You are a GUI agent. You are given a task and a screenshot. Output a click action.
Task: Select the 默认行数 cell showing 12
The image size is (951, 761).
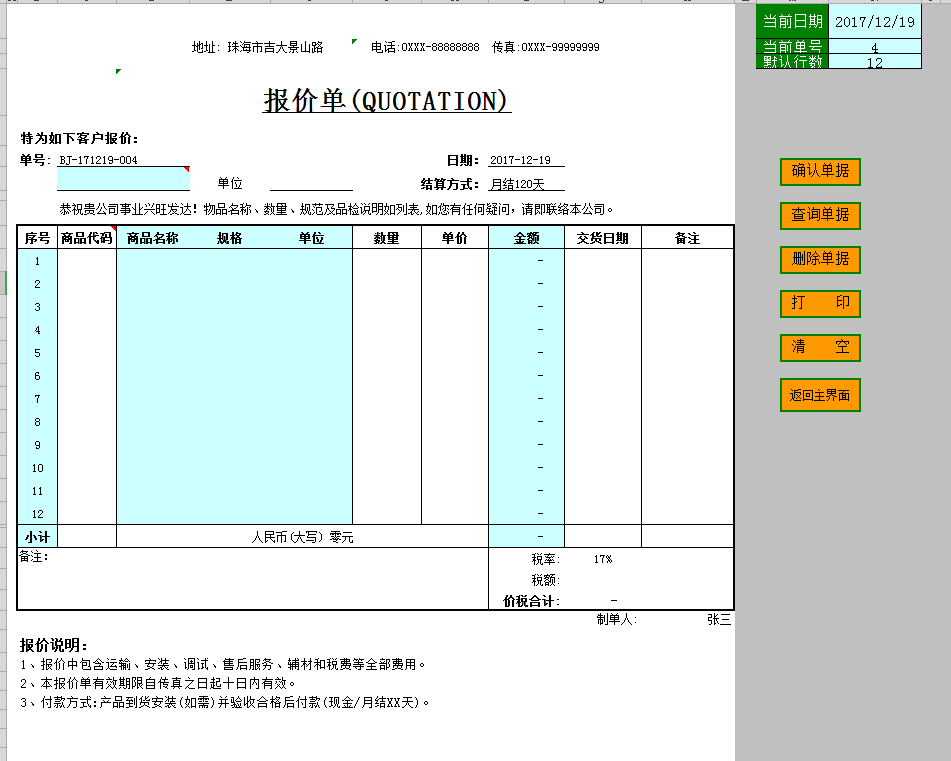(x=874, y=62)
